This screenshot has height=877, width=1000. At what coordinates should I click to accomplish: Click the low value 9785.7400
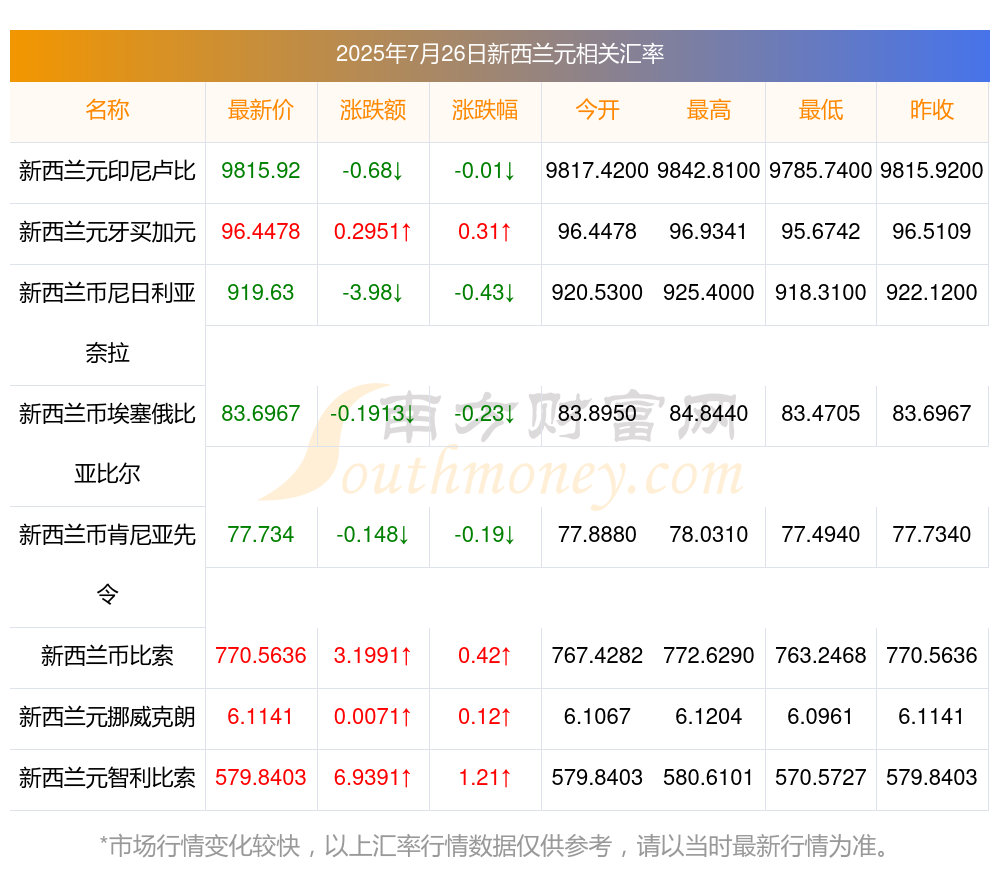coord(821,170)
